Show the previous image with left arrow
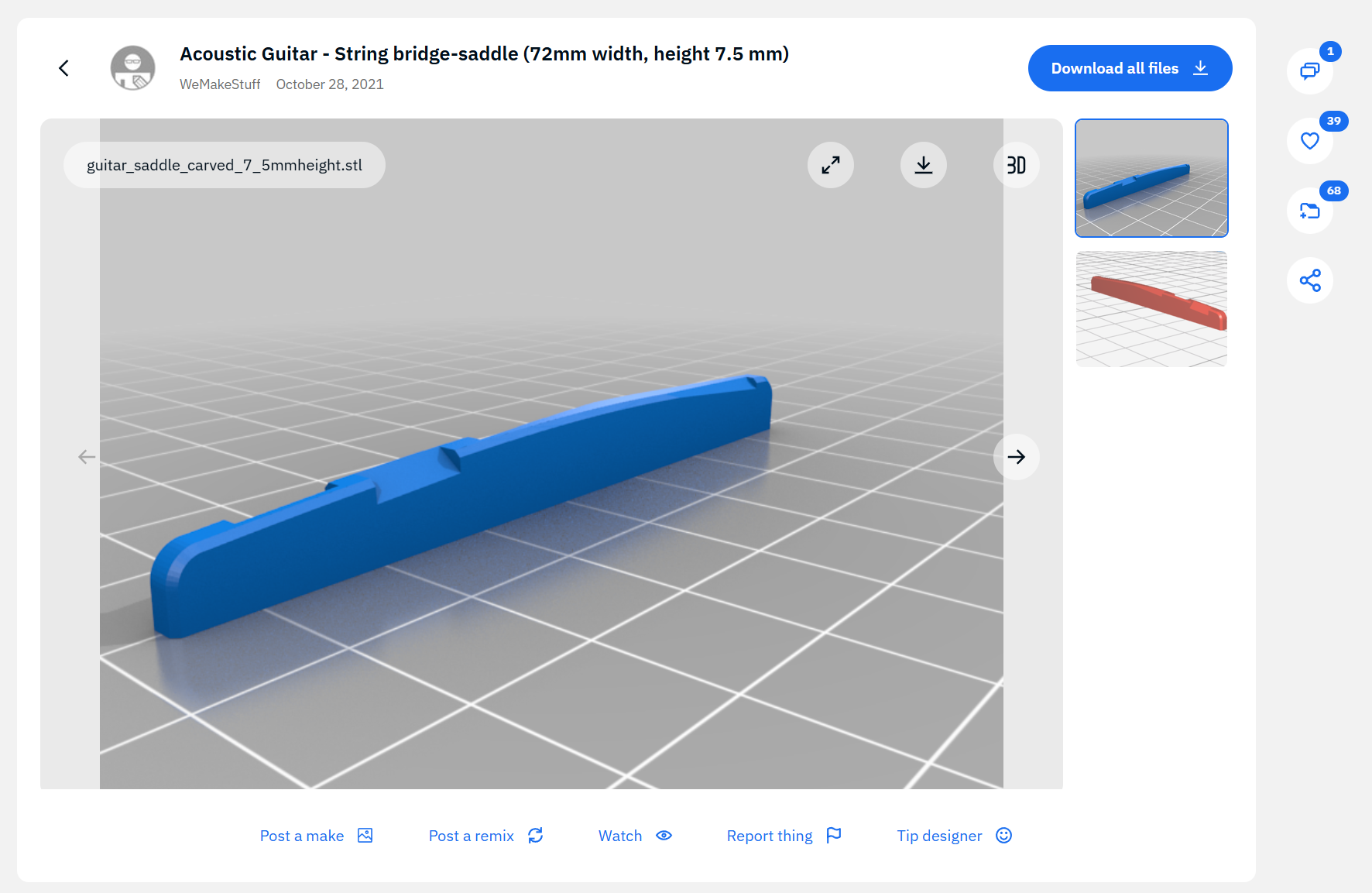Viewport: 1372px width, 893px height. [x=87, y=457]
